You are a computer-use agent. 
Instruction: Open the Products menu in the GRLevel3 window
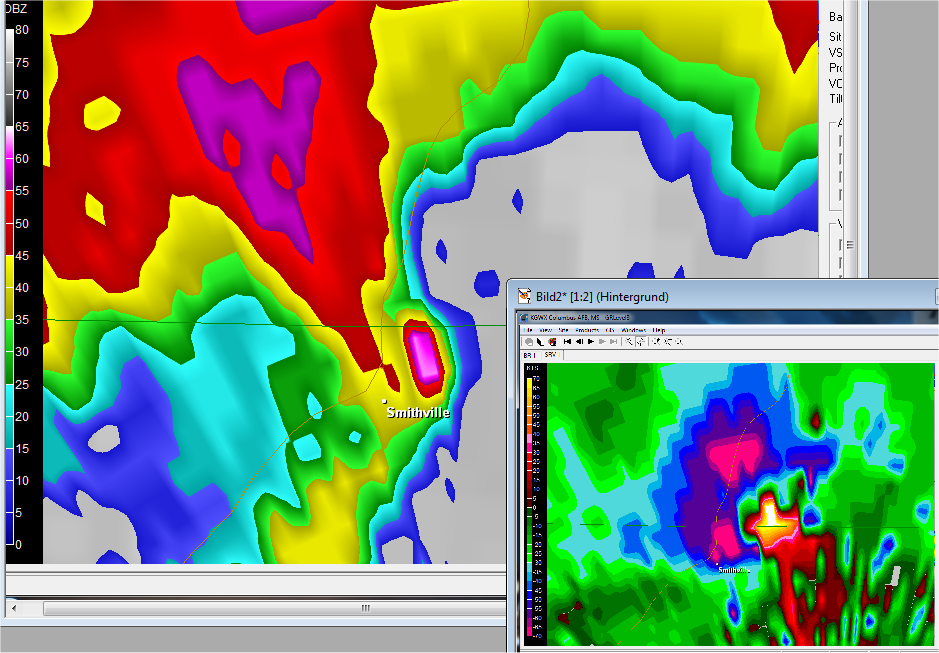click(587, 330)
